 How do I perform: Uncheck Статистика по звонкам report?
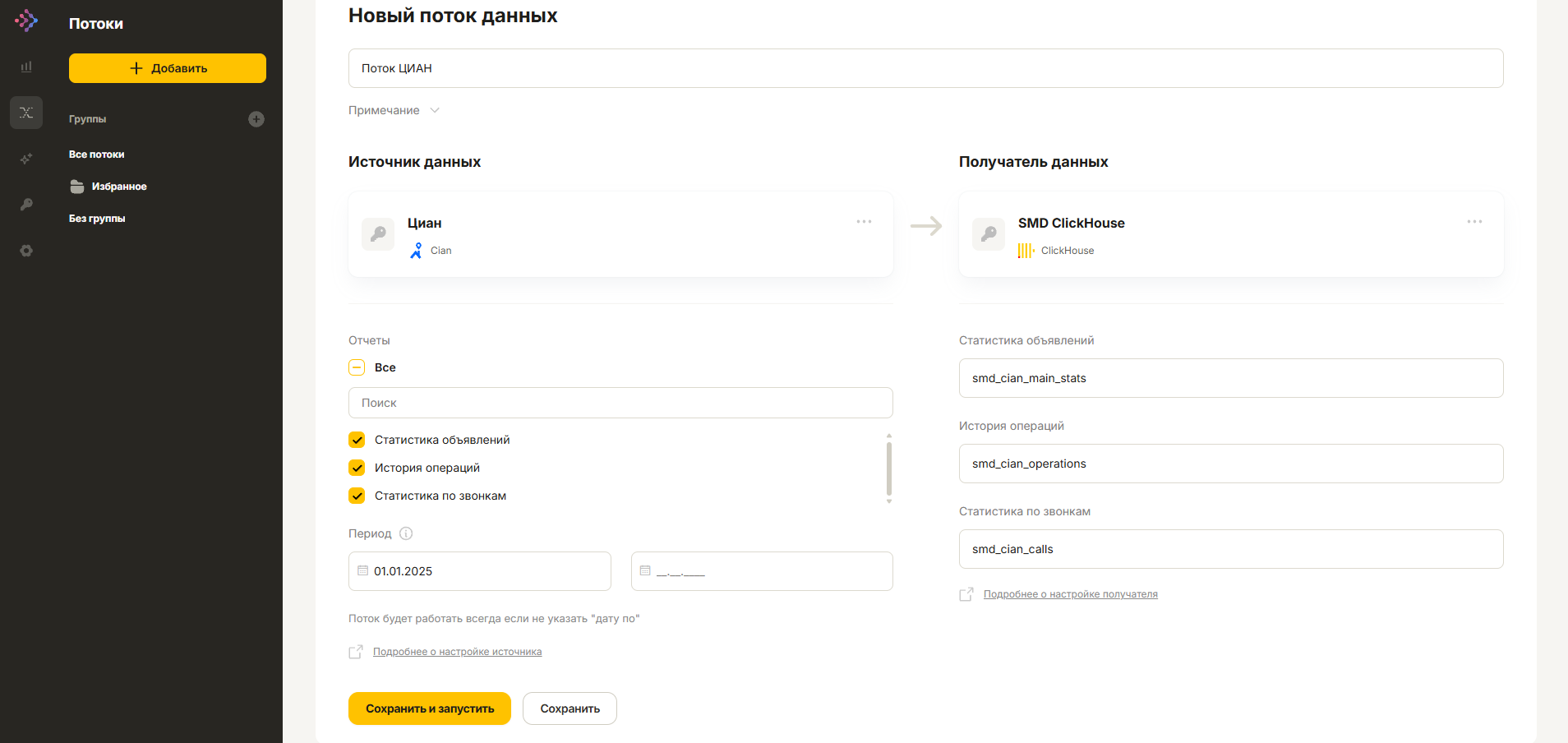point(357,496)
